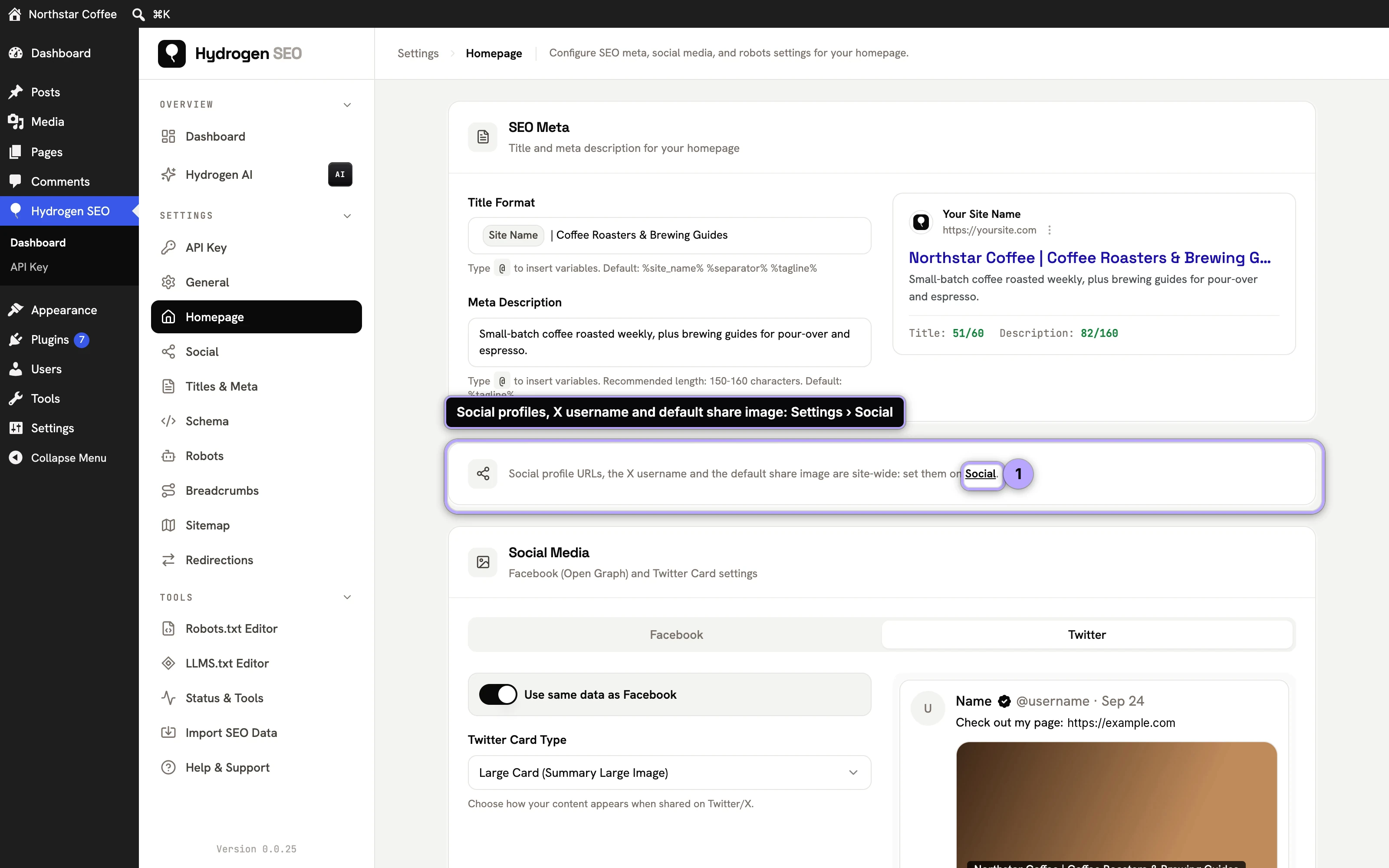Open WordPress Appearance menu
1389x868 pixels.
pos(69,310)
